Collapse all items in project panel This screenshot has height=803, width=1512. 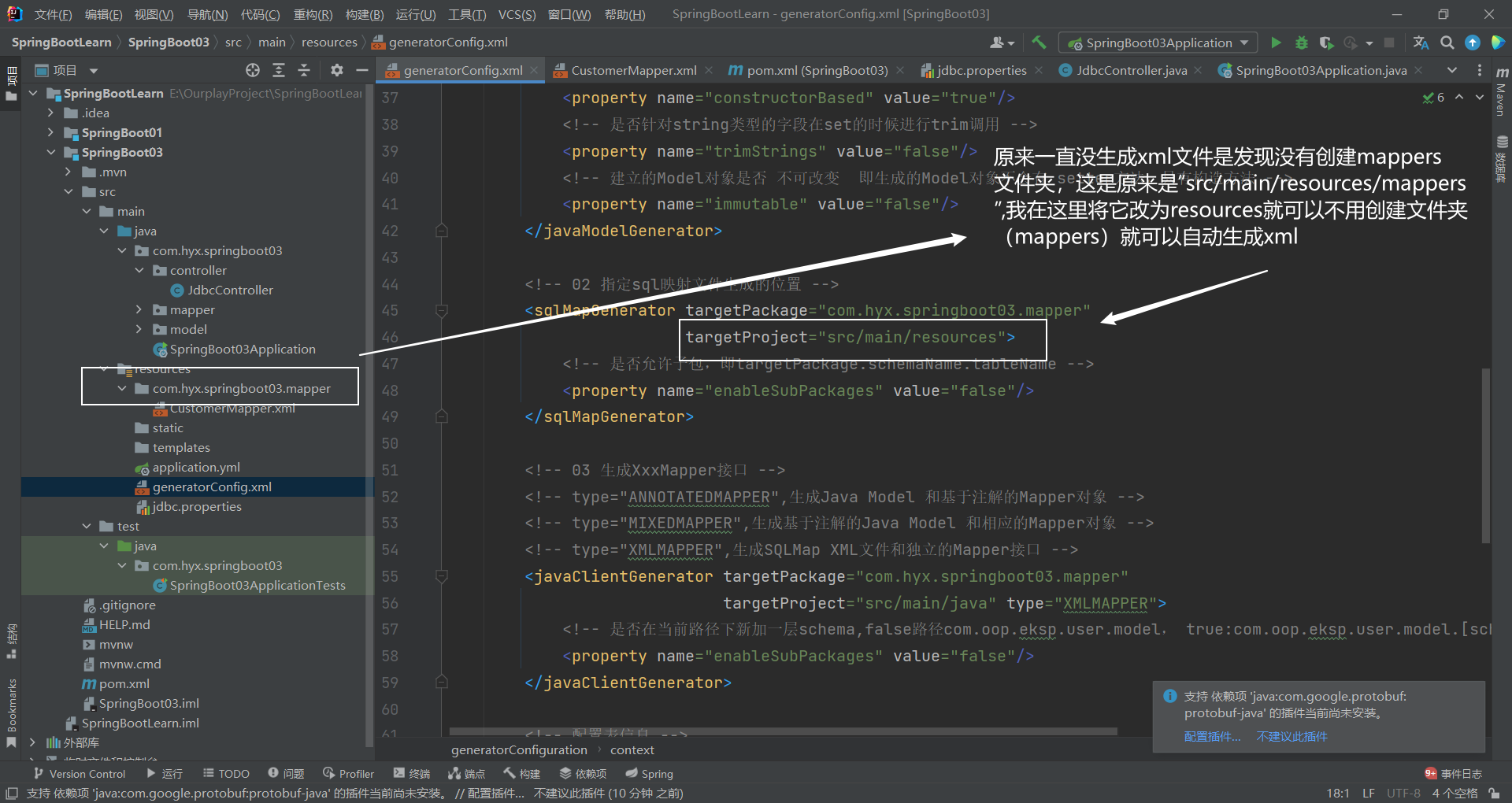coord(304,70)
